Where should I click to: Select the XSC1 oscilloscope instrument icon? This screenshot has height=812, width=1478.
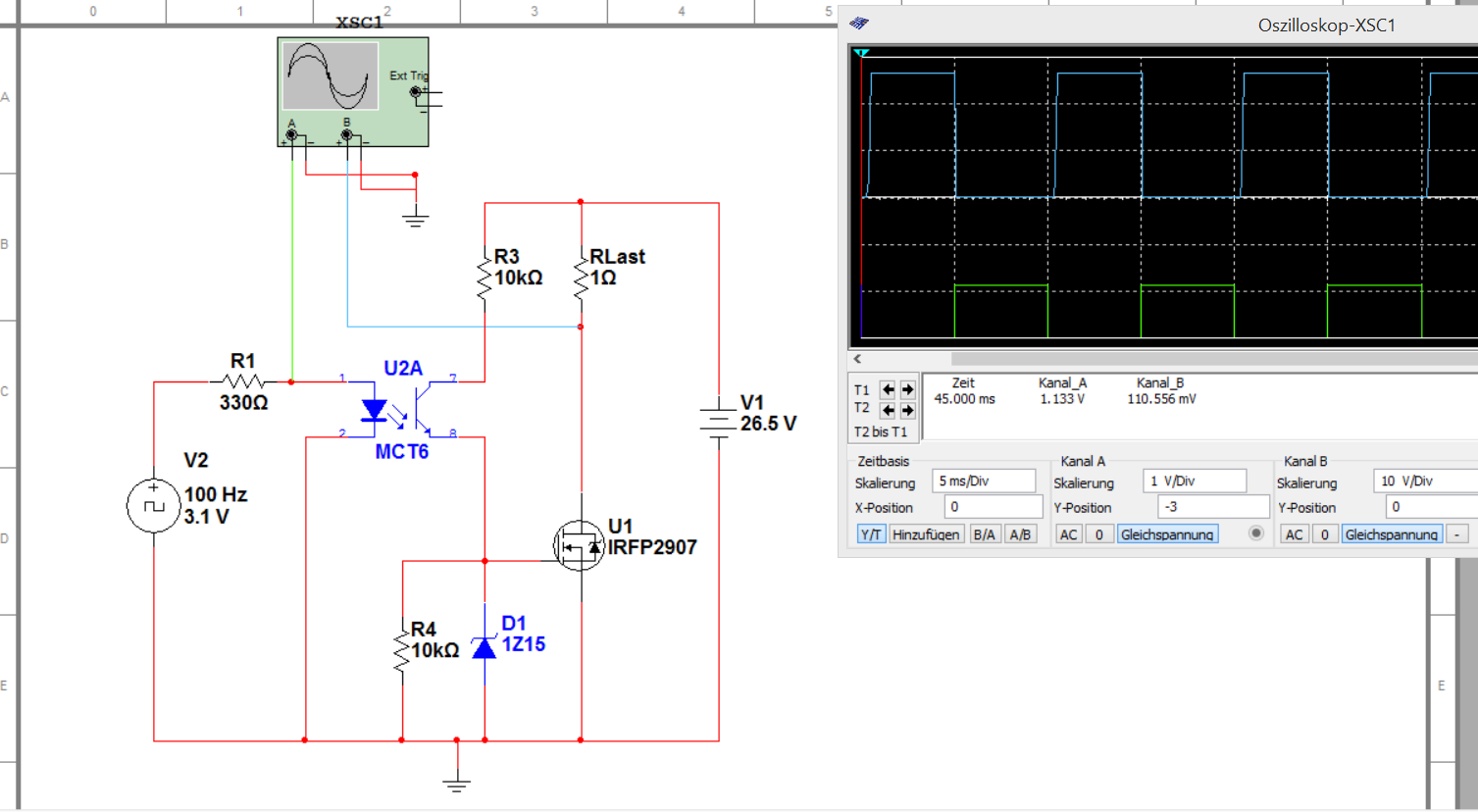(x=353, y=92)
